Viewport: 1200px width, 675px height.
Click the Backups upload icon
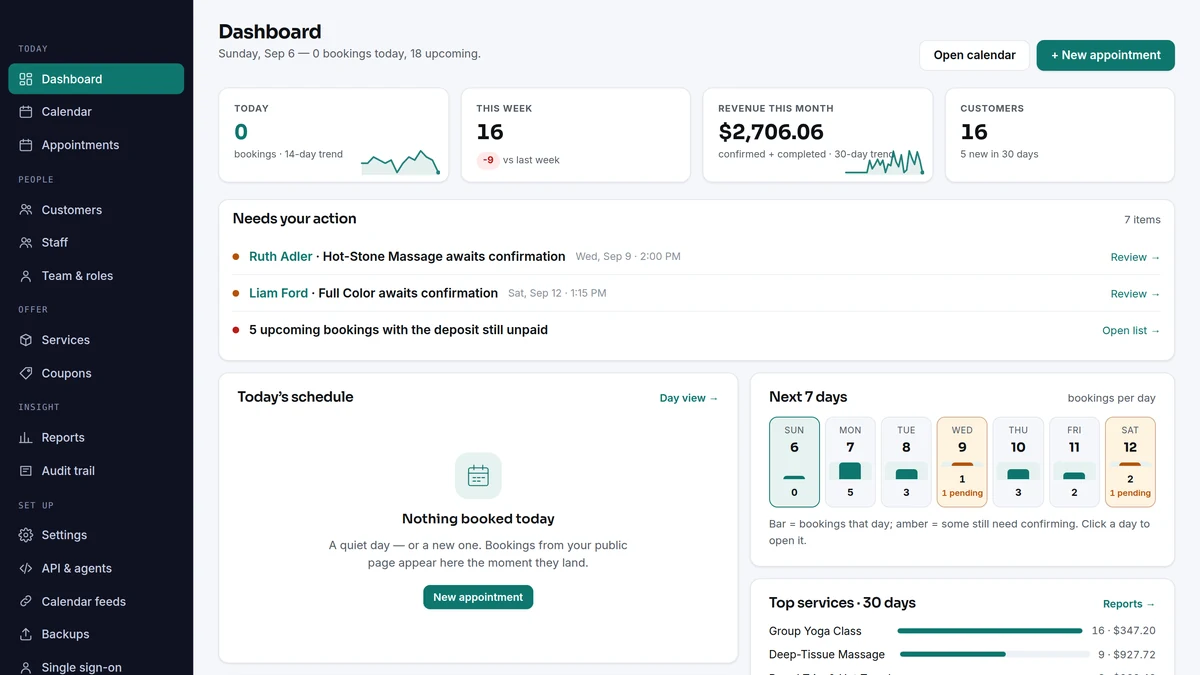pyautogui.click(x=26, y=634)
